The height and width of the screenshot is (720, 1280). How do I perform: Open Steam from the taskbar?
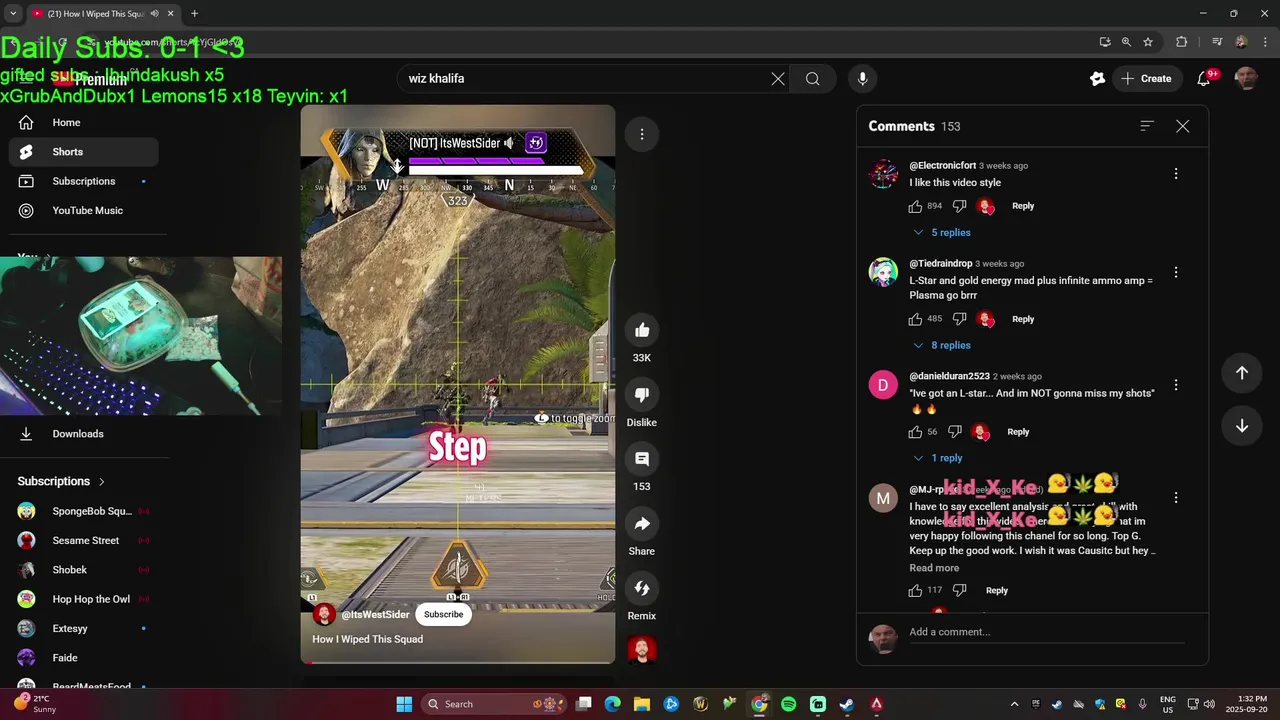pyautogui.click(x=847, y=704)
